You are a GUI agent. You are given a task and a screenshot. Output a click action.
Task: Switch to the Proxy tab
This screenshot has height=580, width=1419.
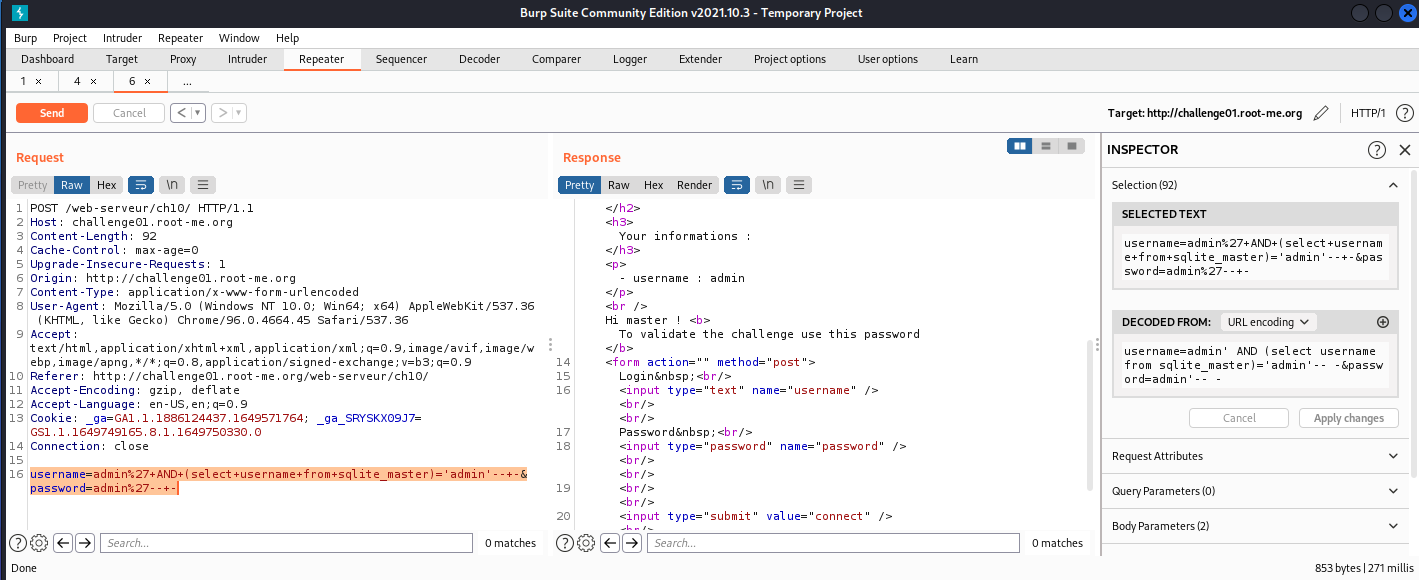[183, 59]
